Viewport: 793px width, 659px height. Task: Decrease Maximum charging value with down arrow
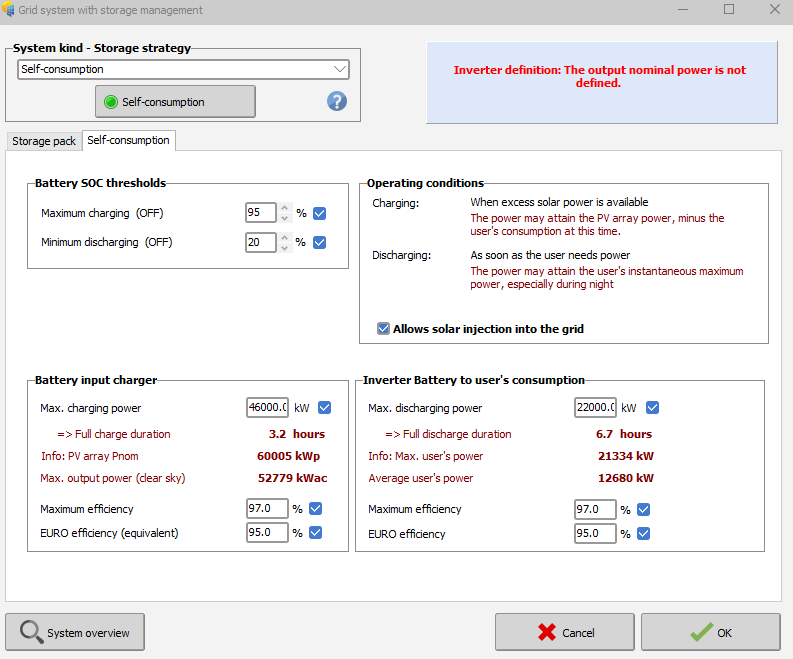[285, 218]
